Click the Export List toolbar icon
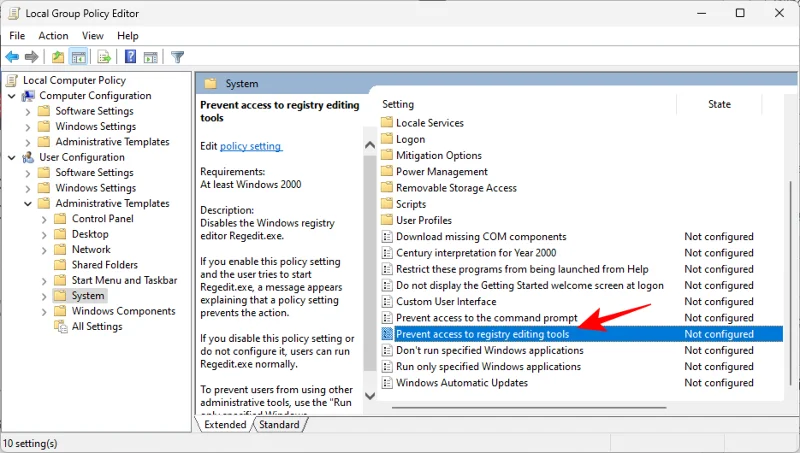Viewport: 800px width, 453px height. (x=104, y=57)
